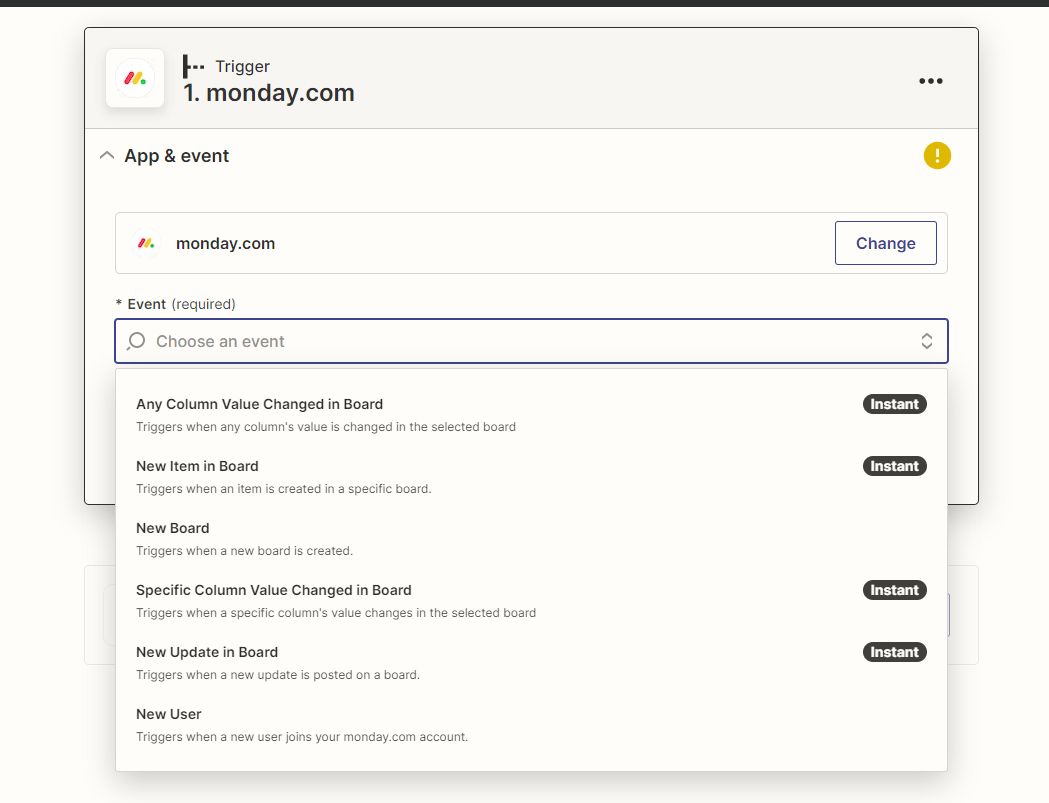The width and height of the screenshot is (1049, 803).
Task: Click the search magnifier icon in event field
Action: 136,341
